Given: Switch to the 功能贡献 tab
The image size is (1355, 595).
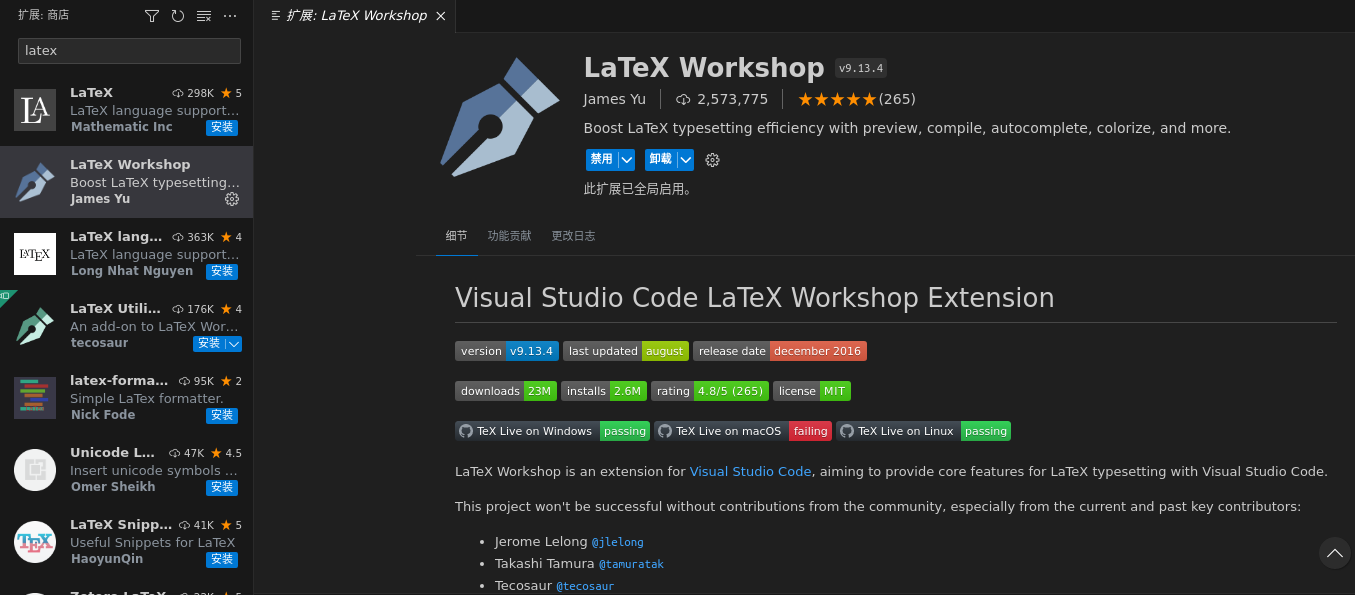Looking at the screenshot, I should tap(510, 236).
